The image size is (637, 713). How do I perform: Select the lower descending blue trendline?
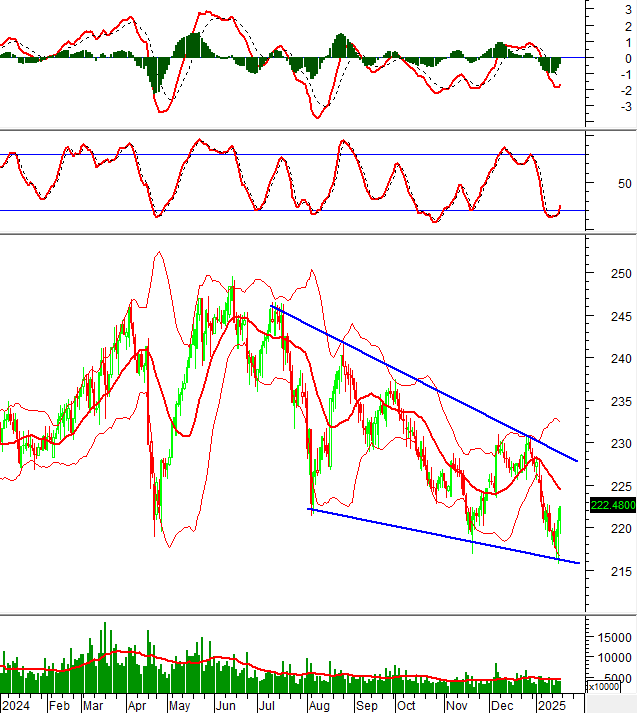[x=444, y=536]
